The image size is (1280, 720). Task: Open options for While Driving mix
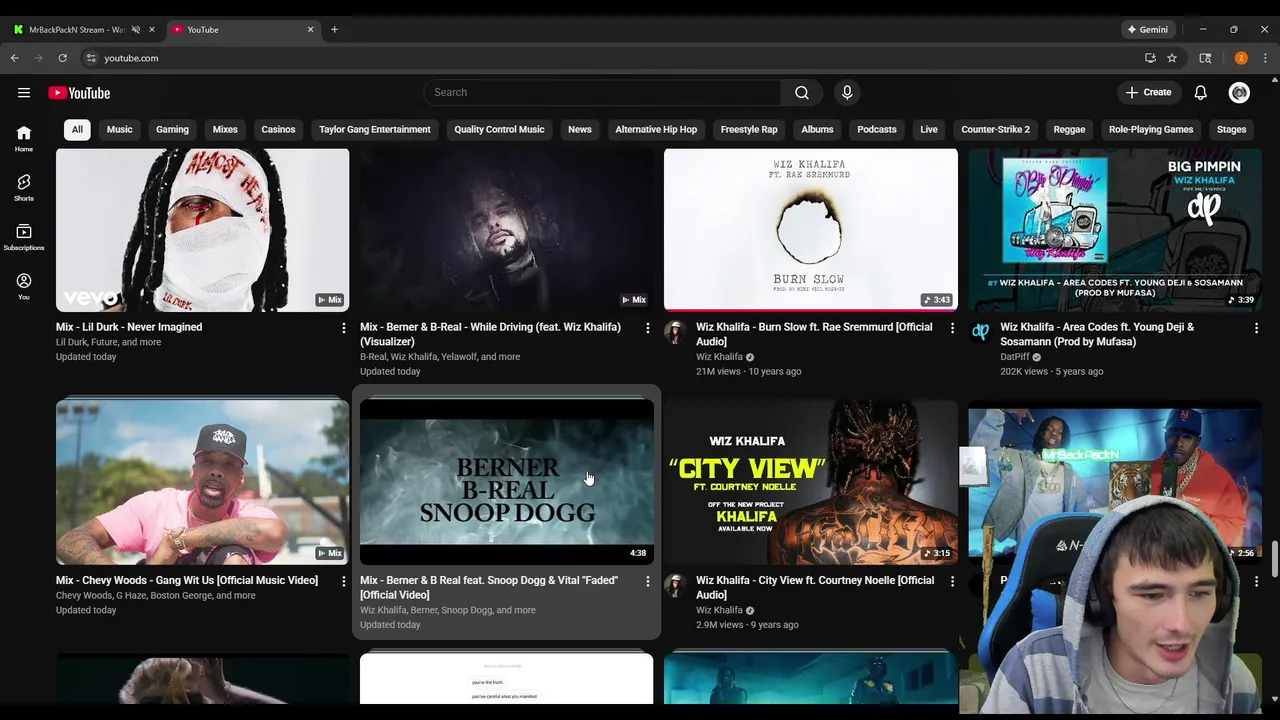[x=647, y=328]
